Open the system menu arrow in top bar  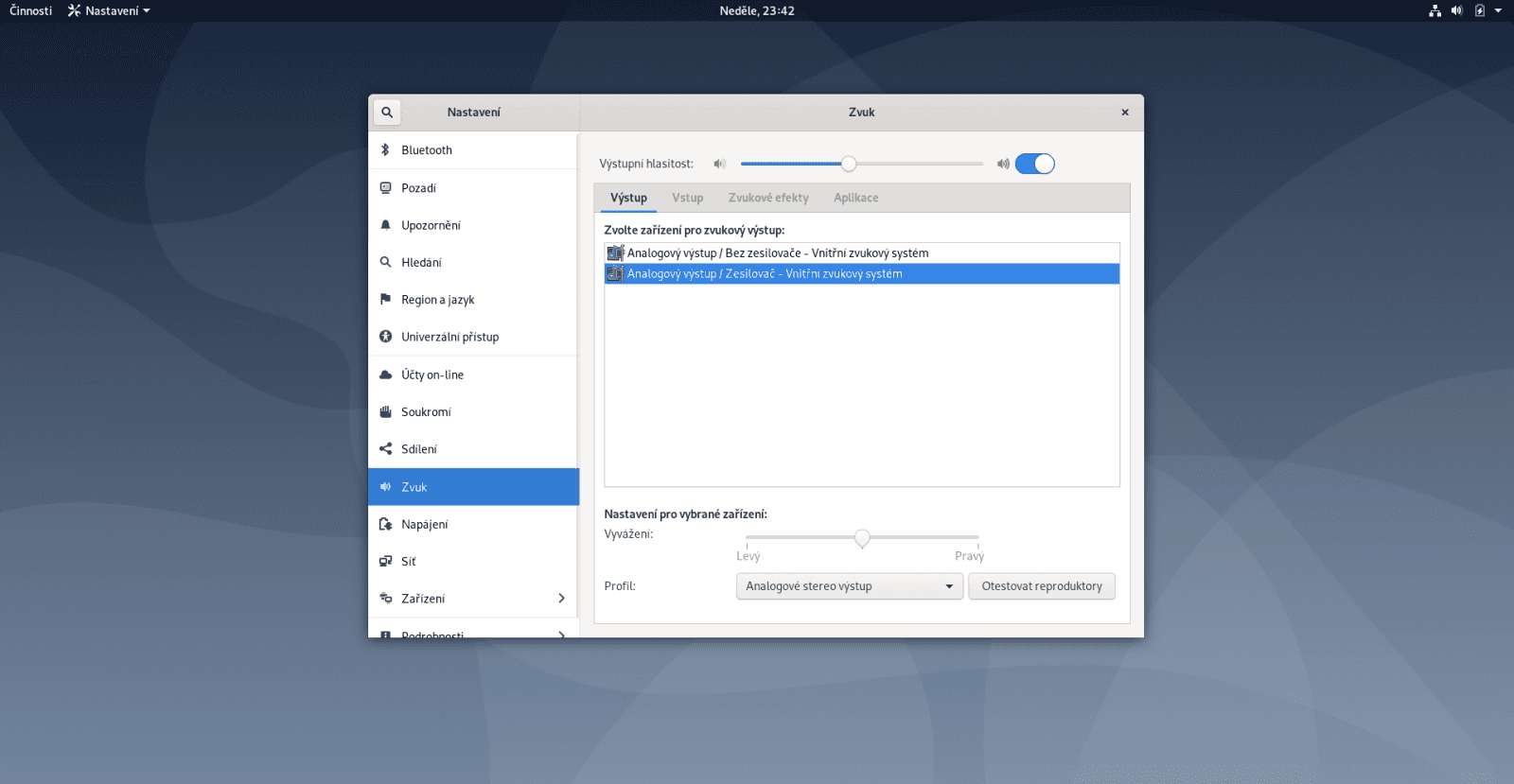coord(1498,10)
